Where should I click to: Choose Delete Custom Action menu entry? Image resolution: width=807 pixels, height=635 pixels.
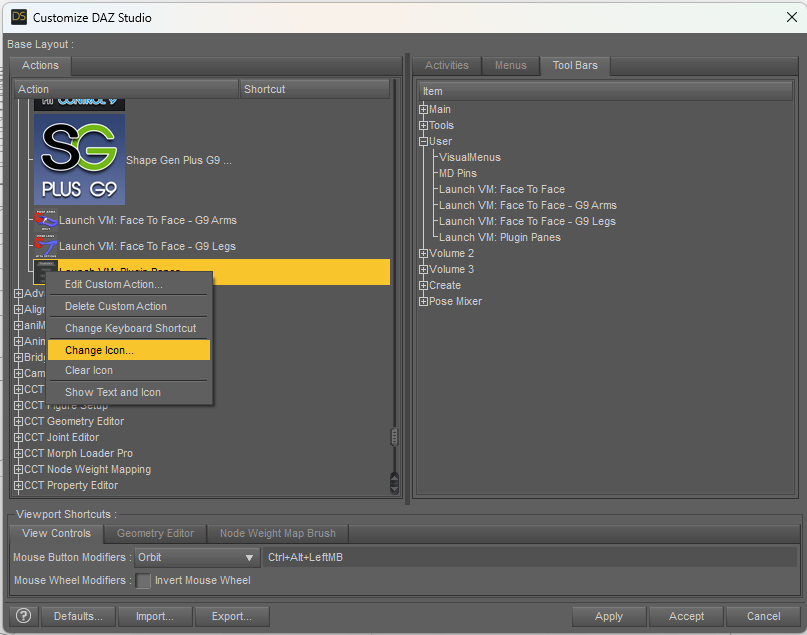[x=129, y=306]
